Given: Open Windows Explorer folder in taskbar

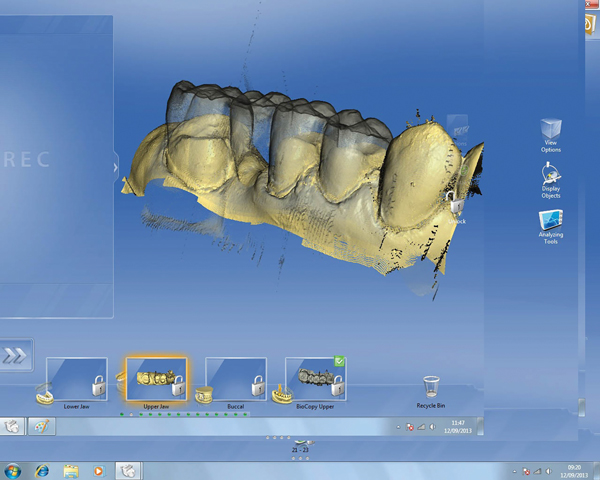Looking at the screenshot, I should (71, 469).
